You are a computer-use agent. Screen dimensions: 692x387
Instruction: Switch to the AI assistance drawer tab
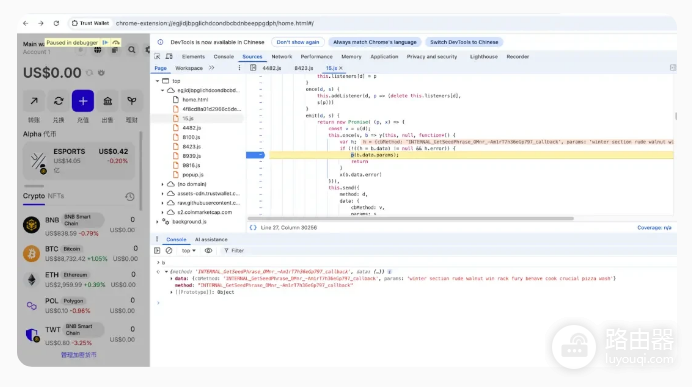(211, 239)
